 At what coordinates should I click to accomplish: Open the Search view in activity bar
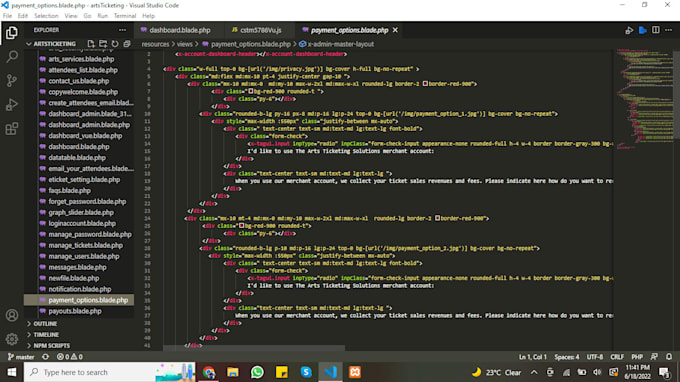coord(12,56)
